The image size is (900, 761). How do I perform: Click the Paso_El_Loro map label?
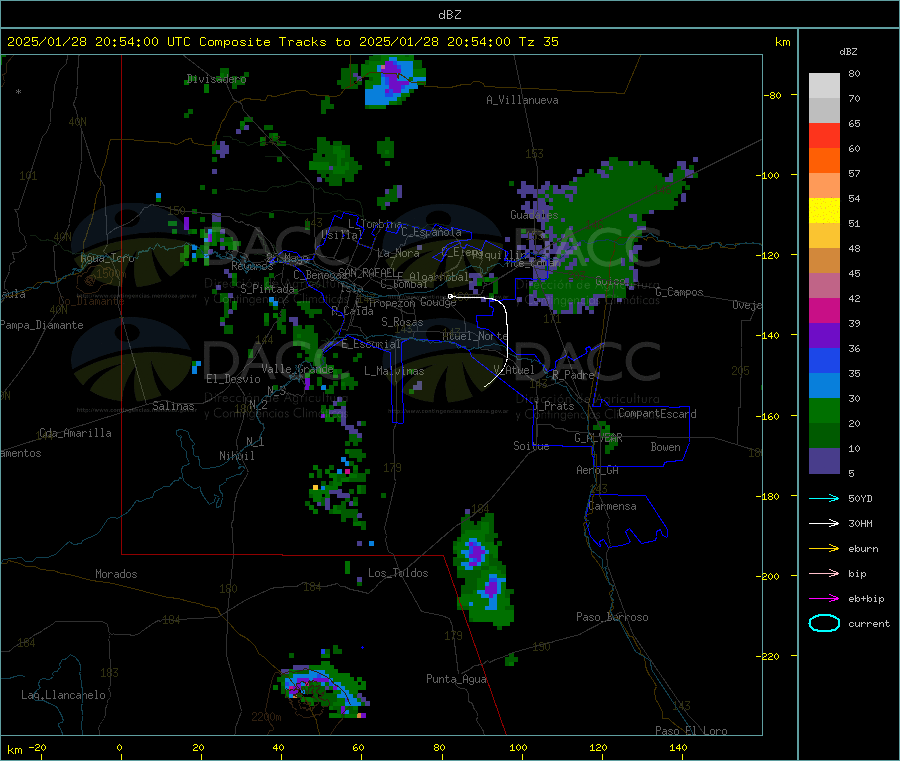tap(692, 731)
